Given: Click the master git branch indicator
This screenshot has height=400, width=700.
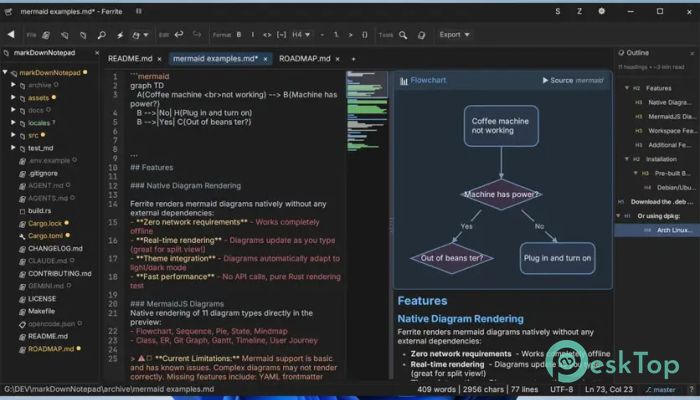Looking at the screenshot, I should click(x=660, y=389).
